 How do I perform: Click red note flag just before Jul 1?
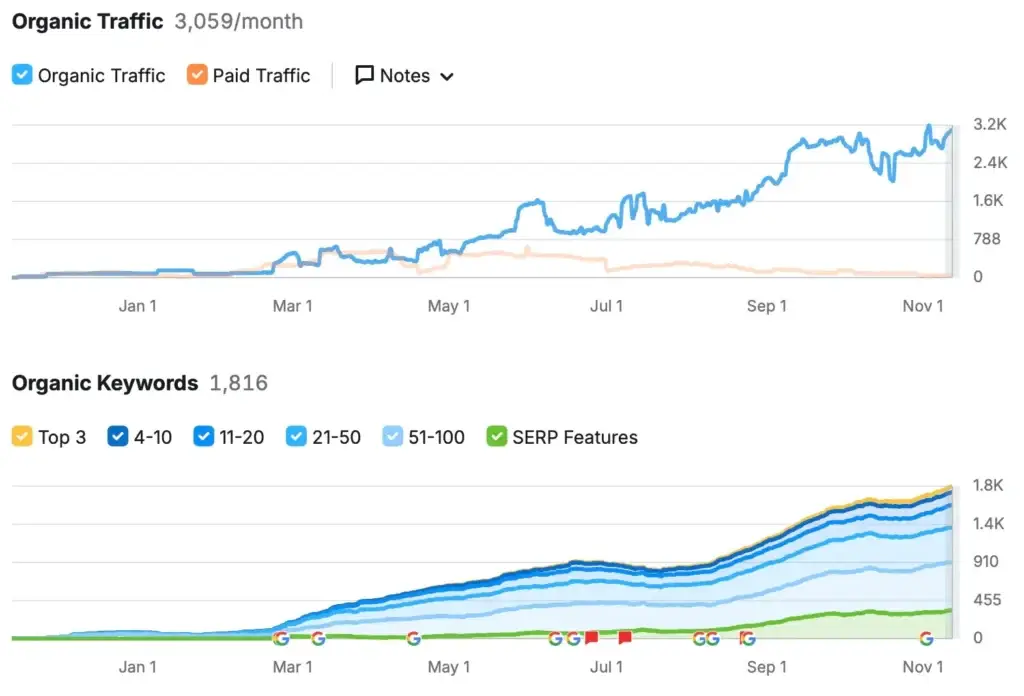point(591,638)
